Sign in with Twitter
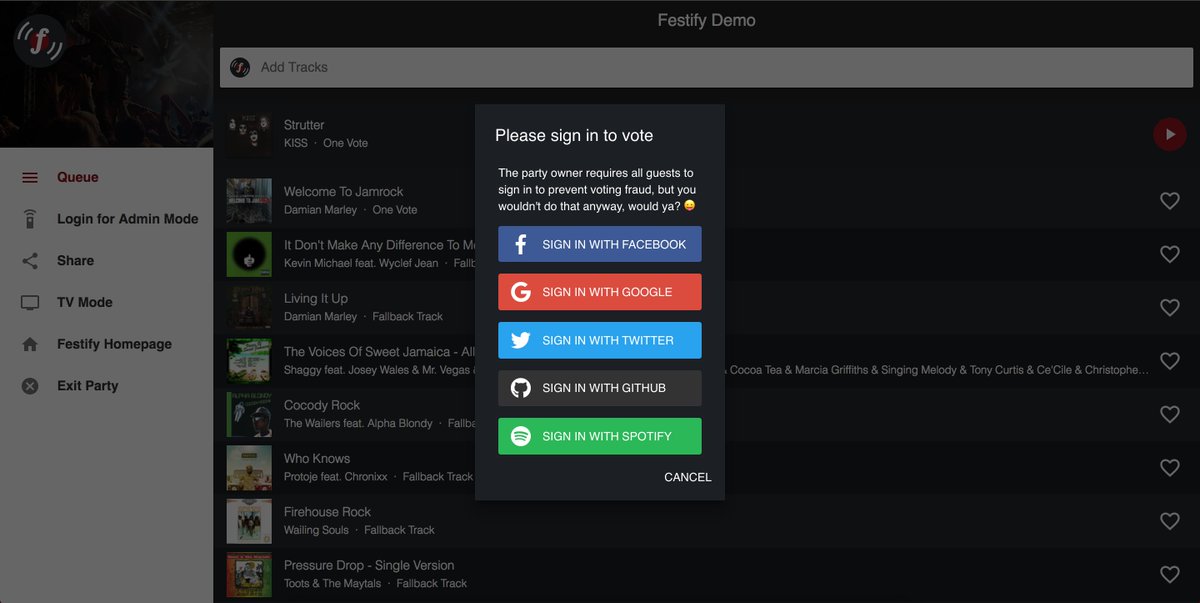The height and width of the screenshot is (603, 1200). pyautogui.click(x=600, y=340)
